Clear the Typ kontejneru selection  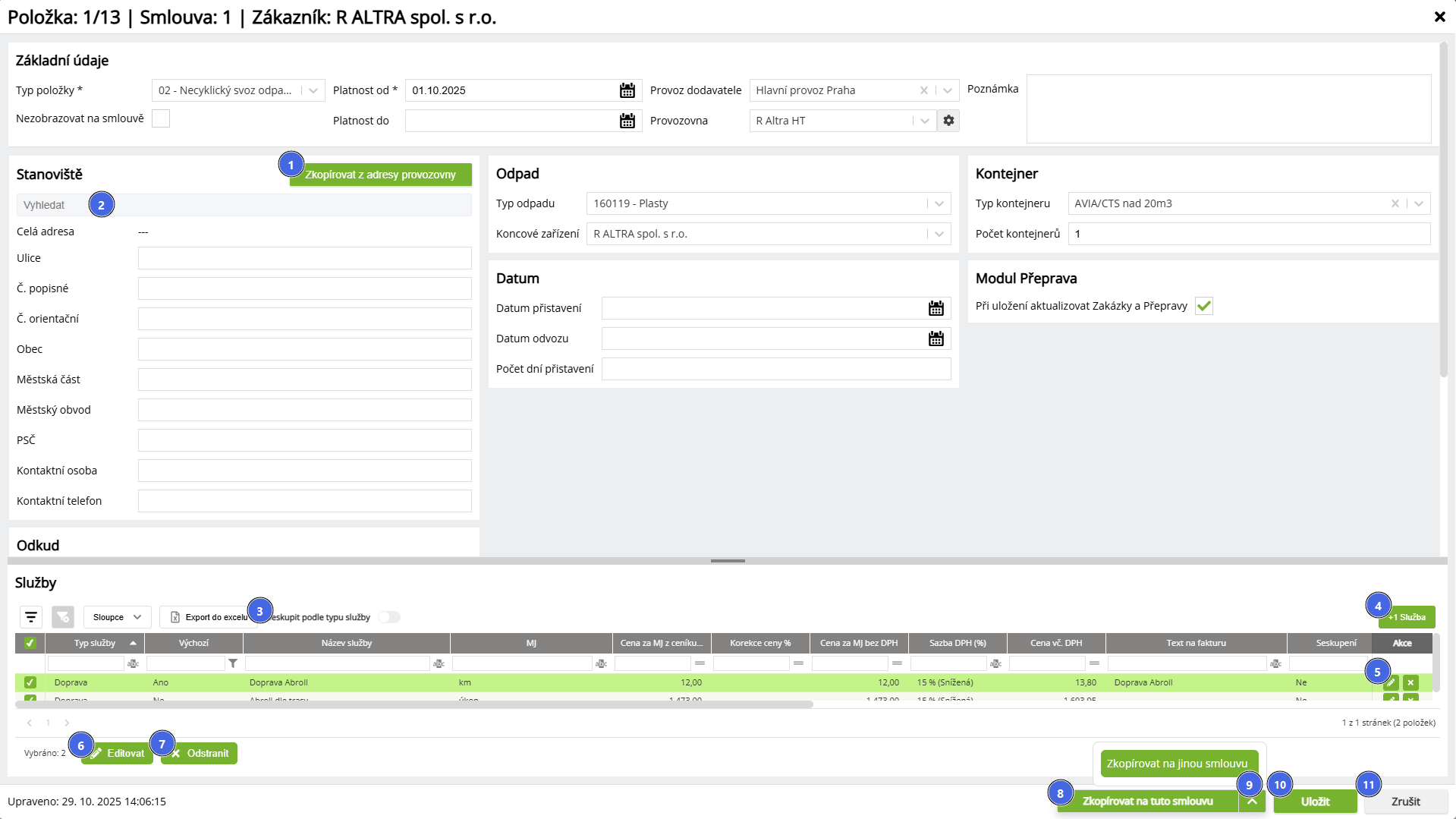[x=1395, y=203]
